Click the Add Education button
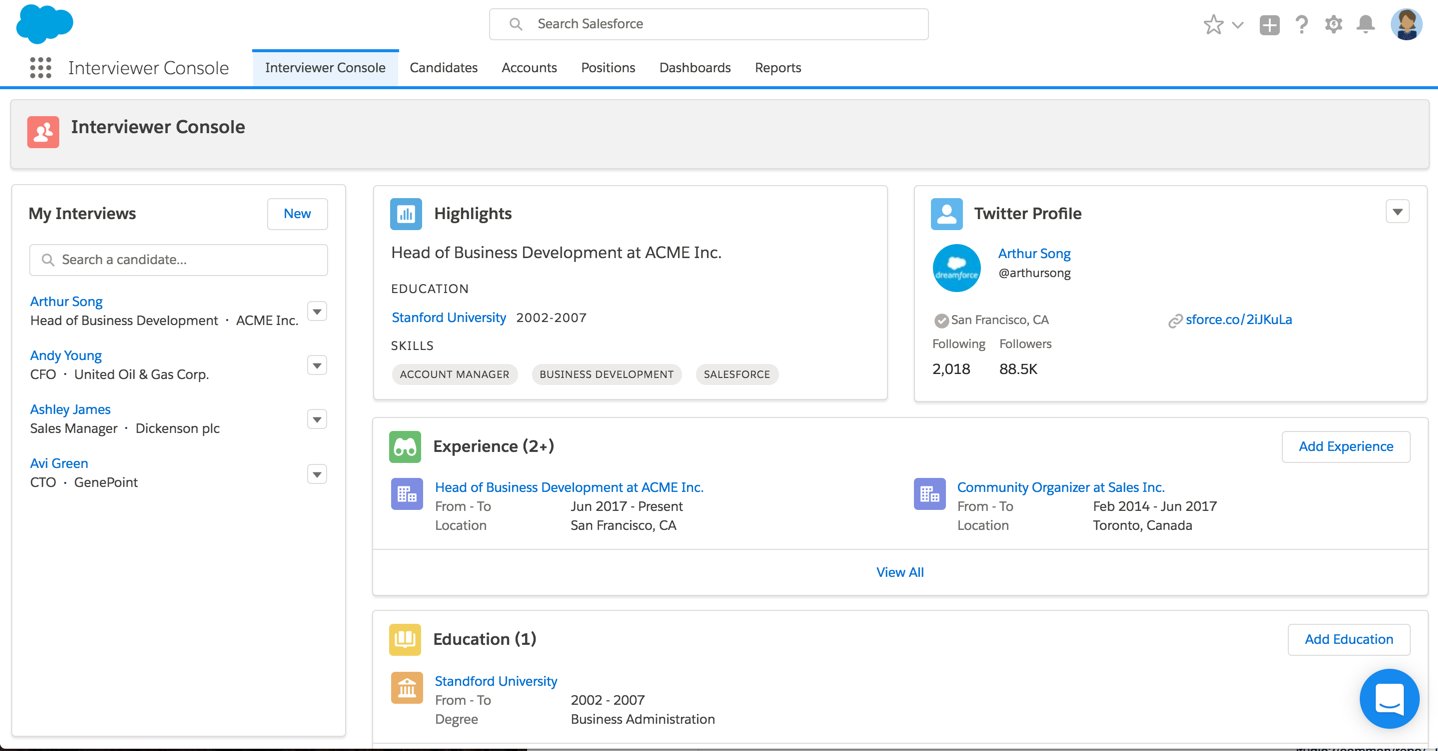The image size is (1438, 751). pyautogui.click(x=1349, y=639)
